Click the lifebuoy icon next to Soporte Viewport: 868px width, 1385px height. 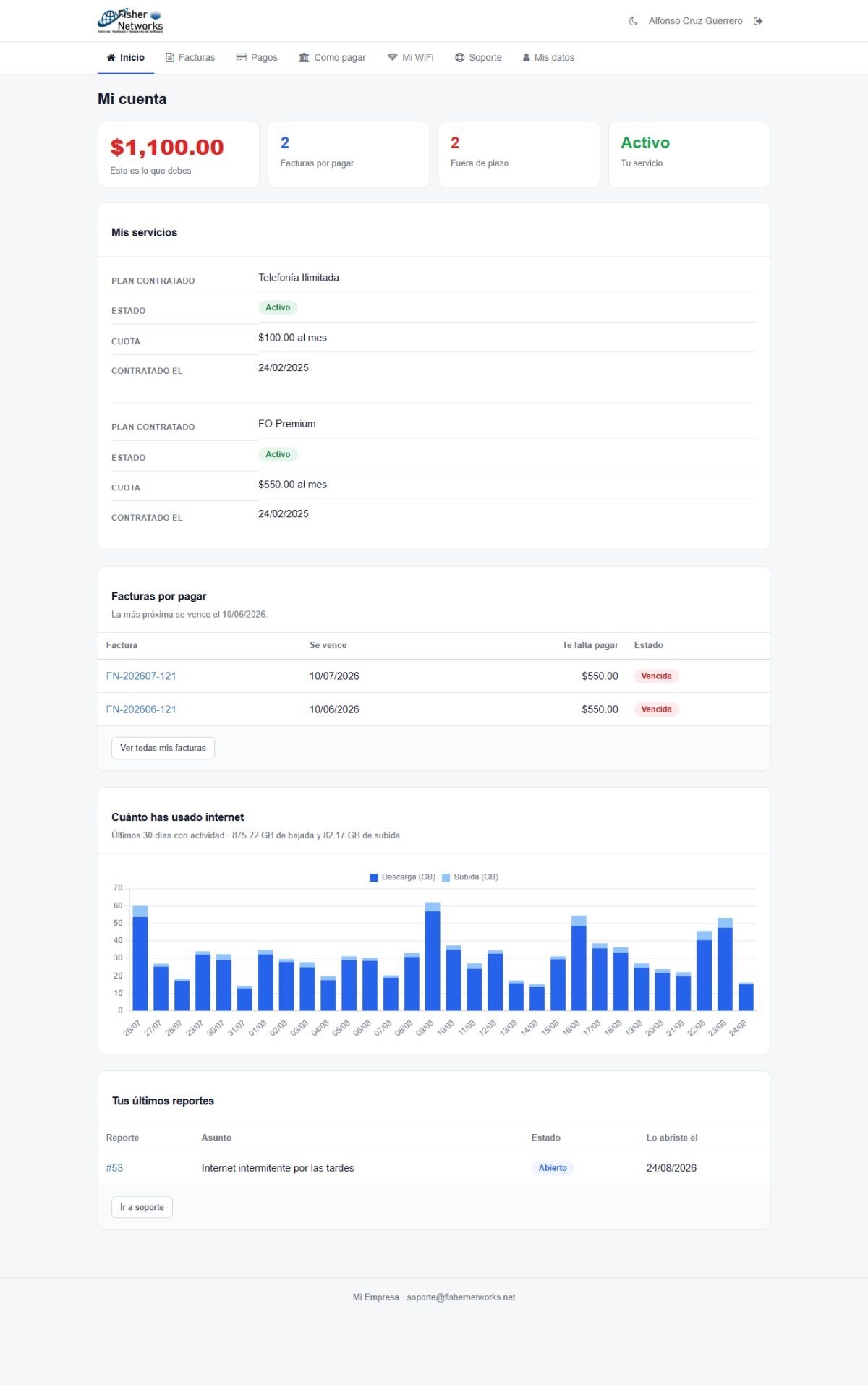coord(459,58)
